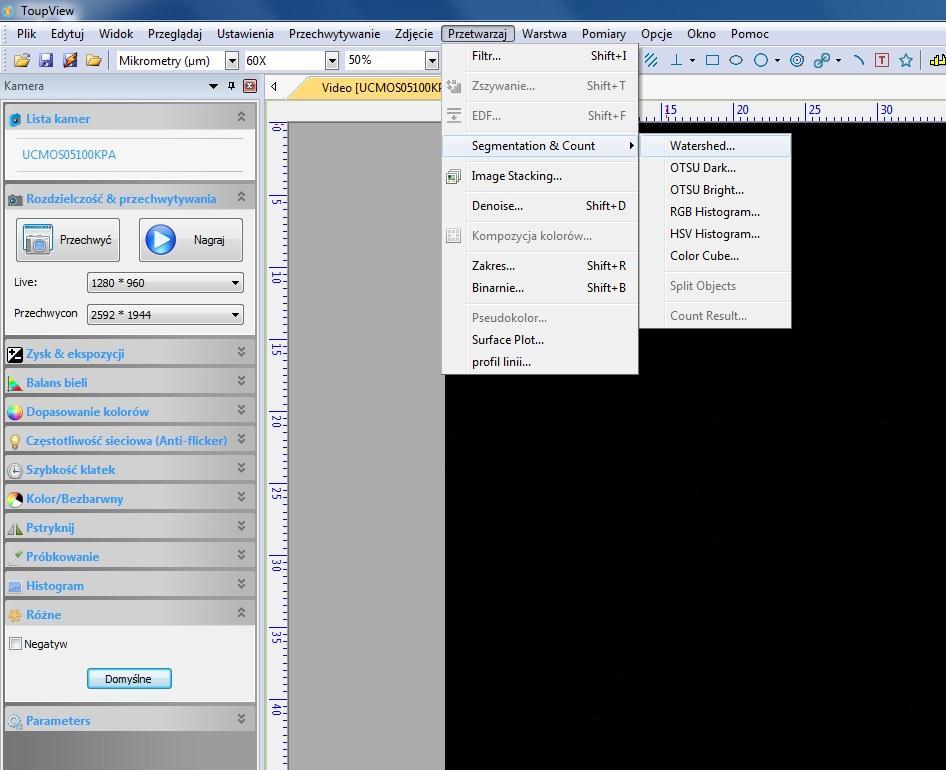Open the 60X magnification dropdown
This screenshot has height=770, width=946.
[332, 60]
